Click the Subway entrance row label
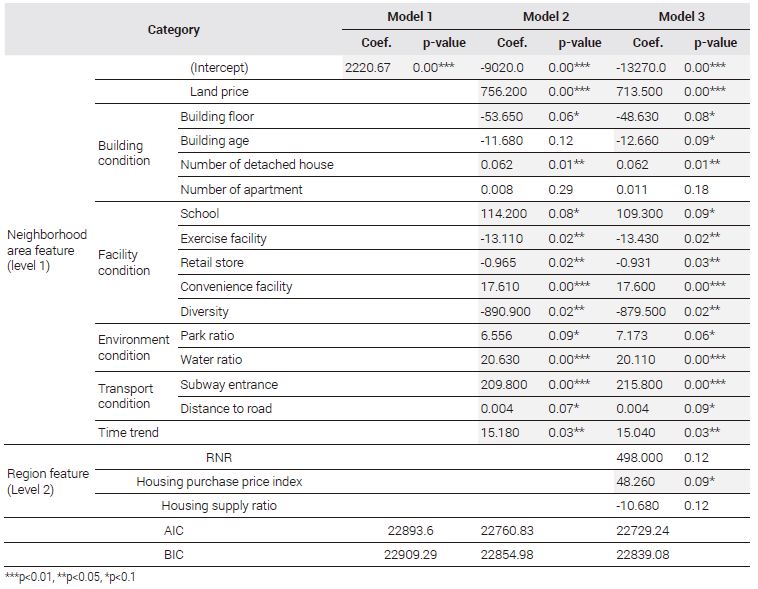This screenshot has height=589, width=758. [229, 385]
